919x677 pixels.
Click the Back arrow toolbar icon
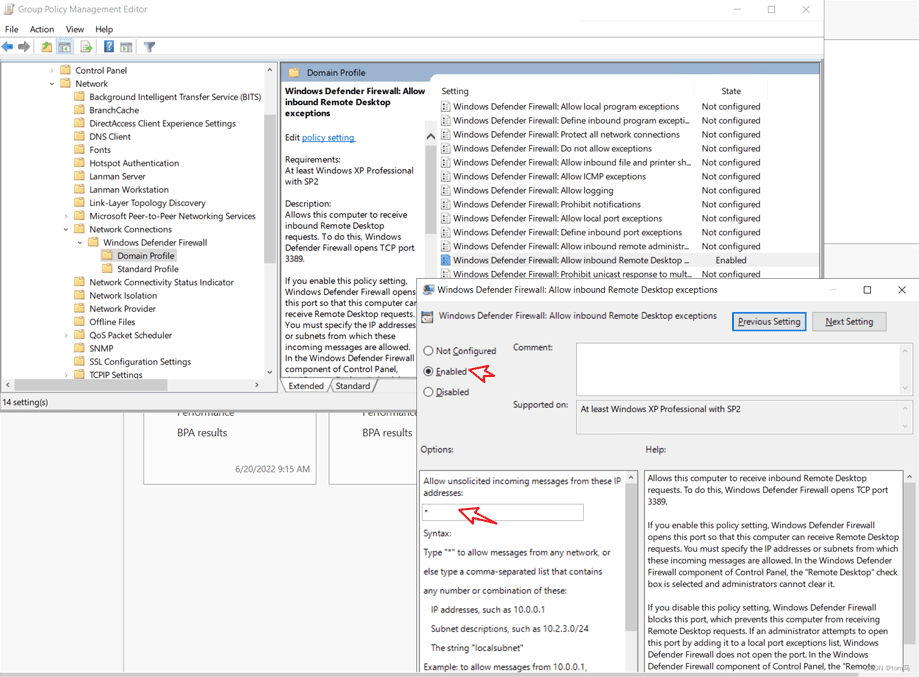8,47
